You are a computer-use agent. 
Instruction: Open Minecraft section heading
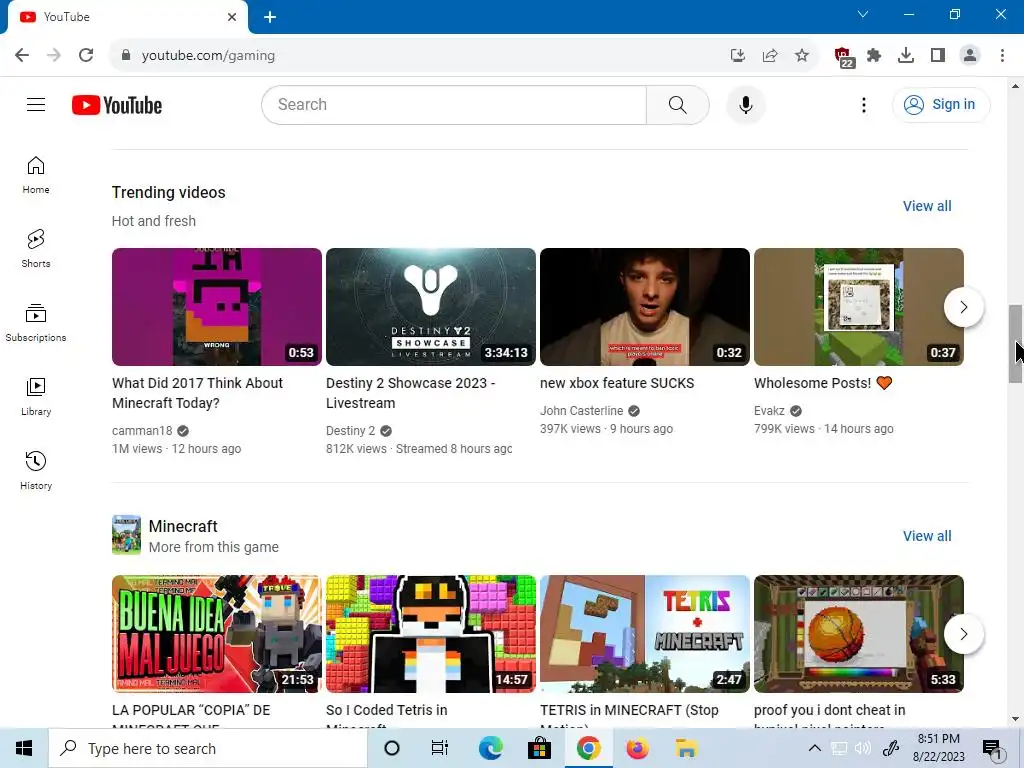coord(183,526)
